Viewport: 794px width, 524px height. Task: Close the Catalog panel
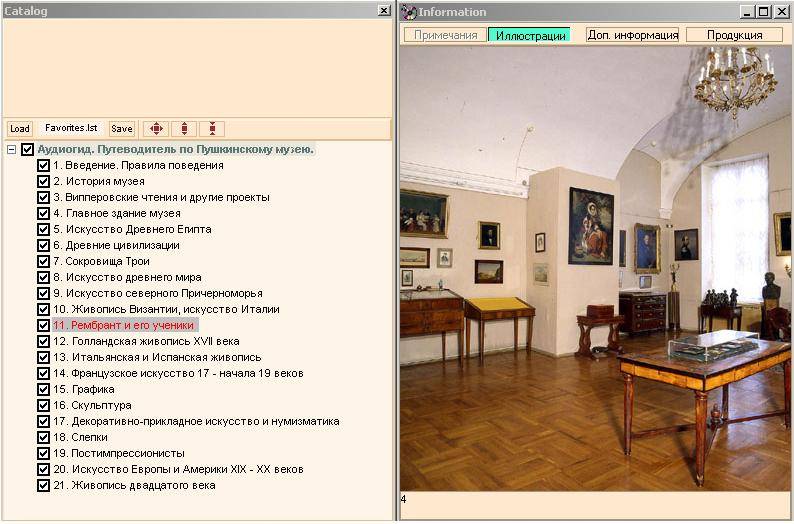pyautogui.click(x=384, y=10)
